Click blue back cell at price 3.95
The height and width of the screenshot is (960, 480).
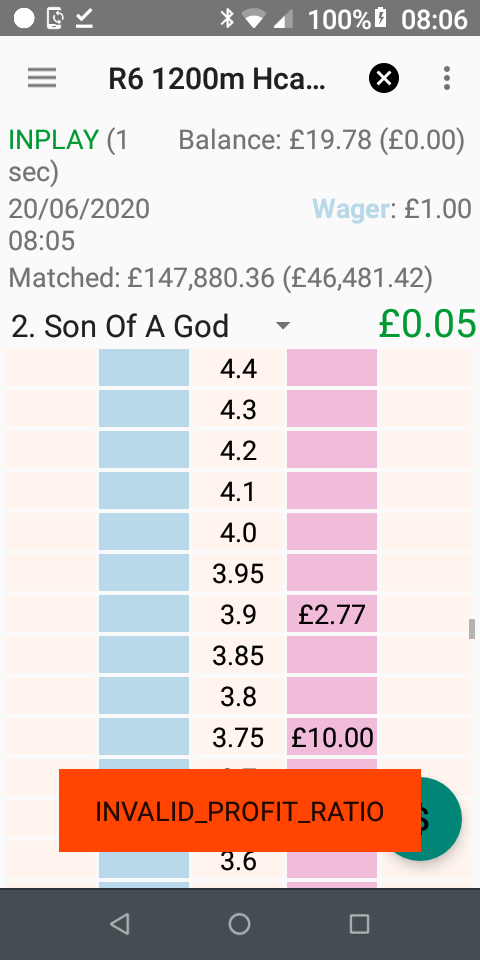click(x=144, y=572)
